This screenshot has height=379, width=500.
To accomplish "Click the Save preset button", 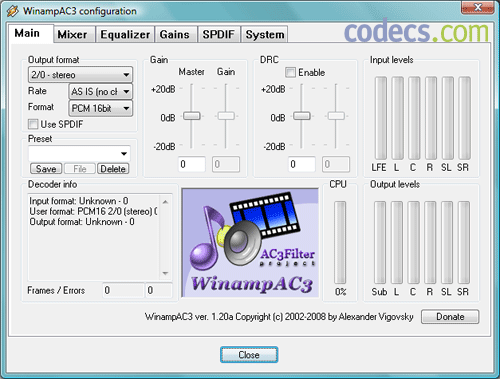I will point(46,169).
